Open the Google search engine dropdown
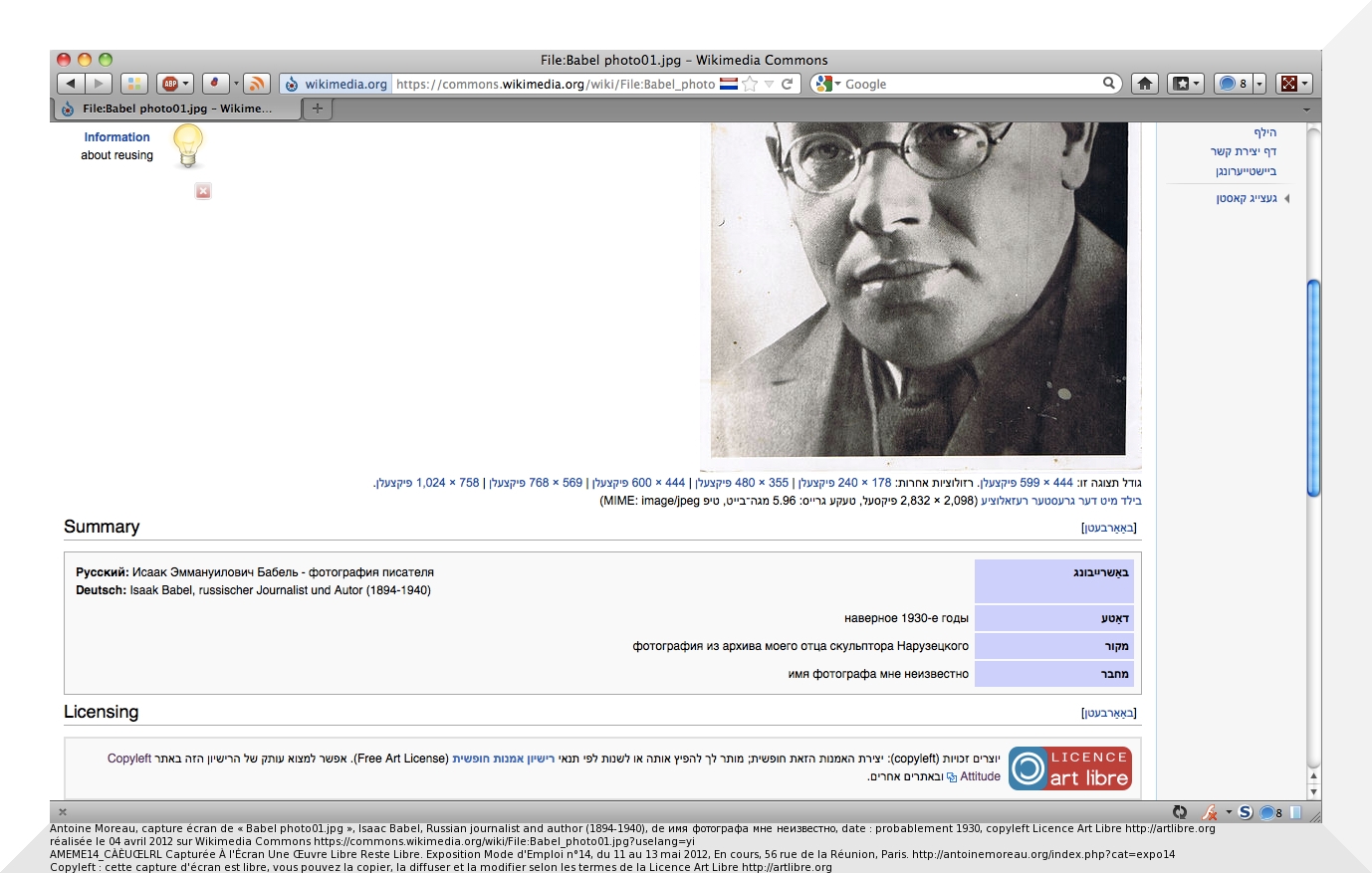Viewport: 1372px width, 873px height. click(x=827, y=84)
